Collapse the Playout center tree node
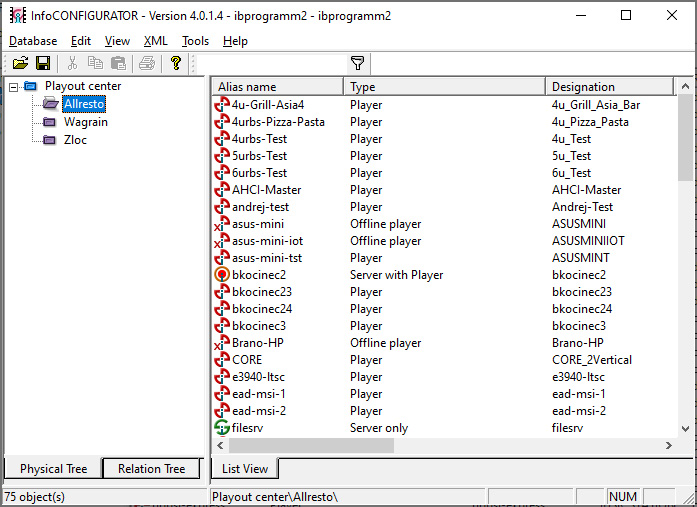This screenshot has height=507, width=697. [x=14, y=87]
